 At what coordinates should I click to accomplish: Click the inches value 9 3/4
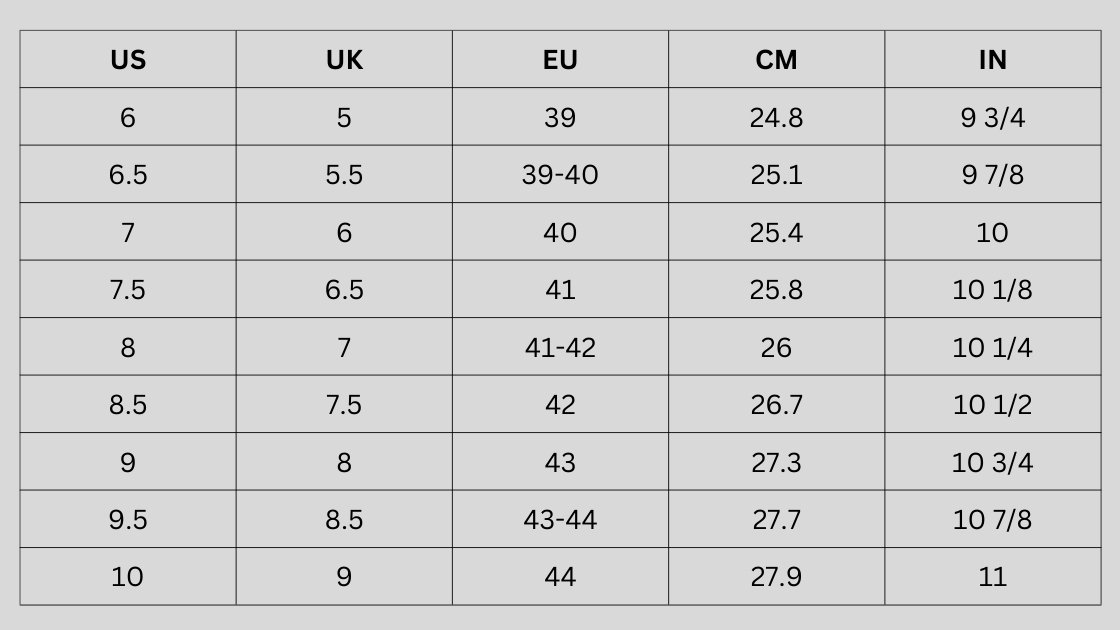point(992,118)
